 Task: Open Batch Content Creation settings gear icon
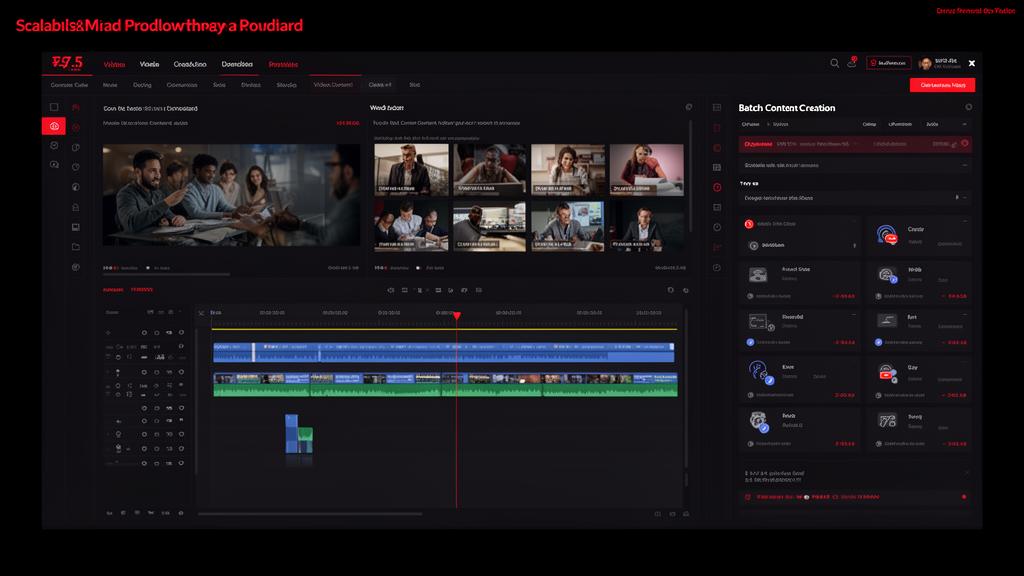(x=968, y=107)
